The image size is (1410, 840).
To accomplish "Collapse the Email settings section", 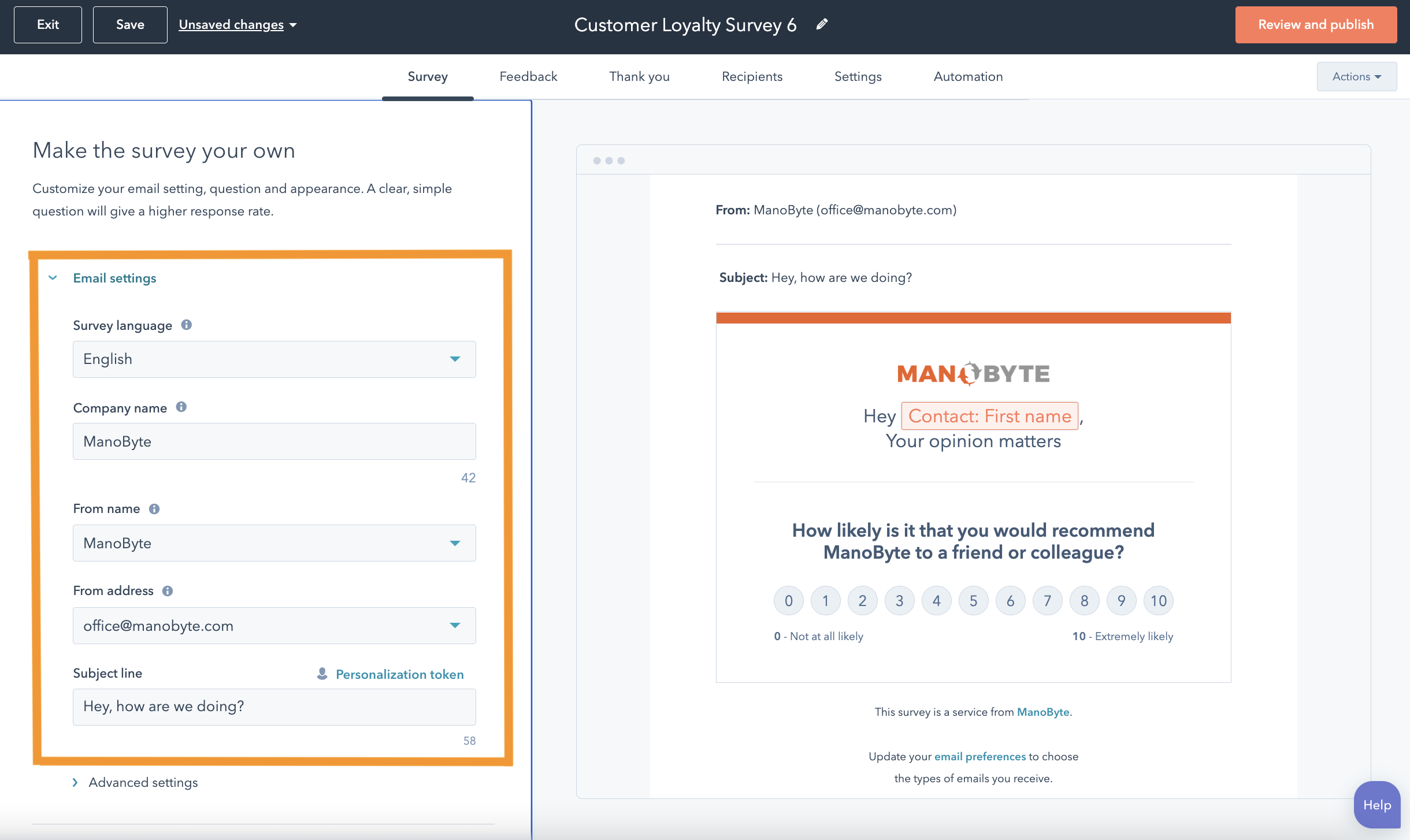I will tap(102, 278).
